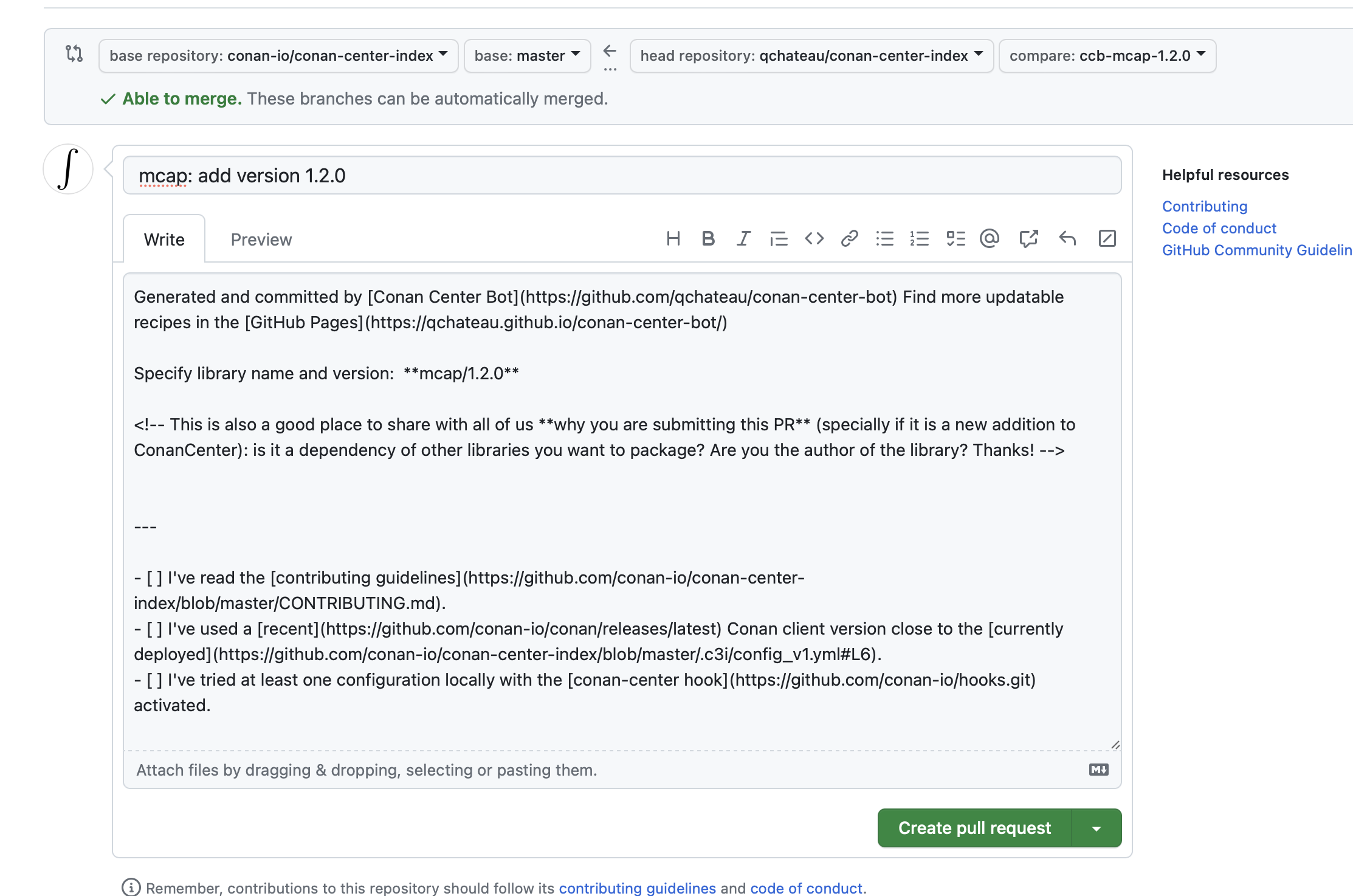Screen dimensions: 1353x896
Task: Open the compare: ccb-mcap-1.2.0 branch selector
Action: (1106, 55)
